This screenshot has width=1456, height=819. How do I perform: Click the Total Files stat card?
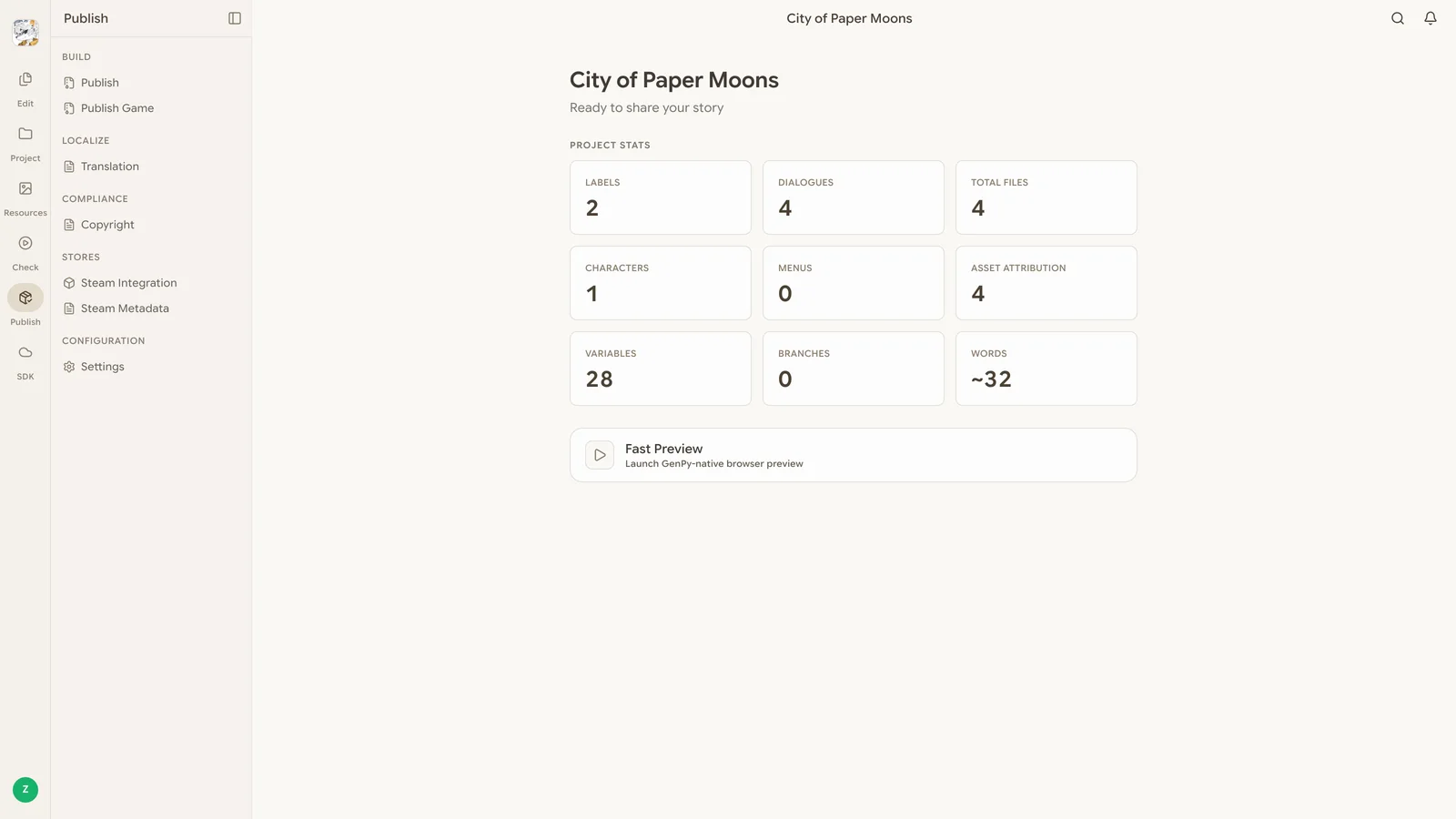[1046, 197]
